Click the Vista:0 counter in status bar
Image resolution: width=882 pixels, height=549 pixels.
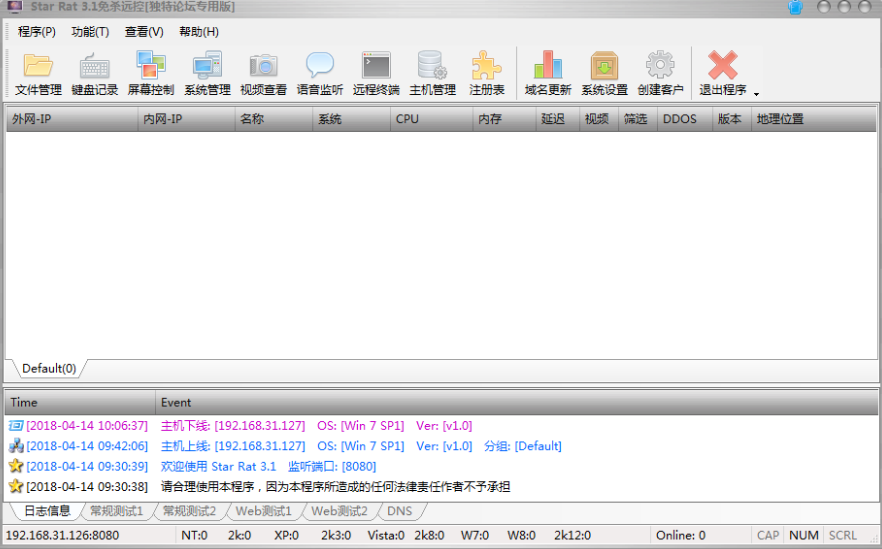(386, 535)
